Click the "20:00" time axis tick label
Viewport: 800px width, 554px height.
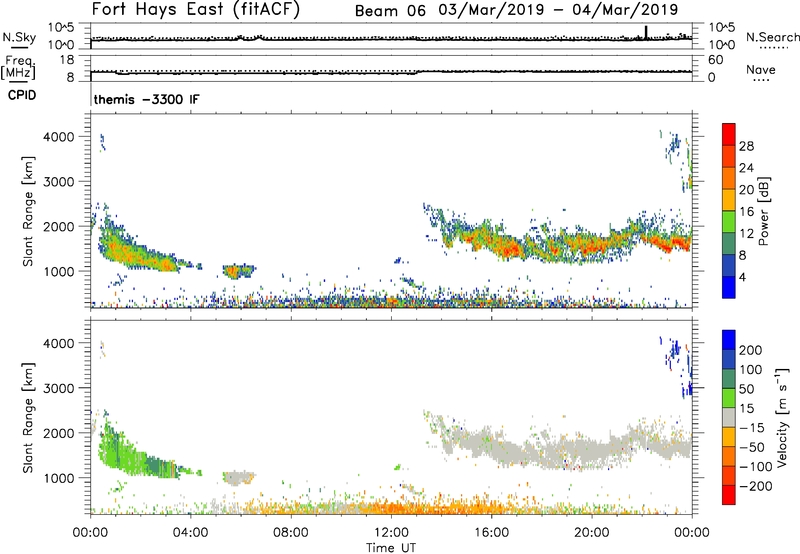click(592, 533)
